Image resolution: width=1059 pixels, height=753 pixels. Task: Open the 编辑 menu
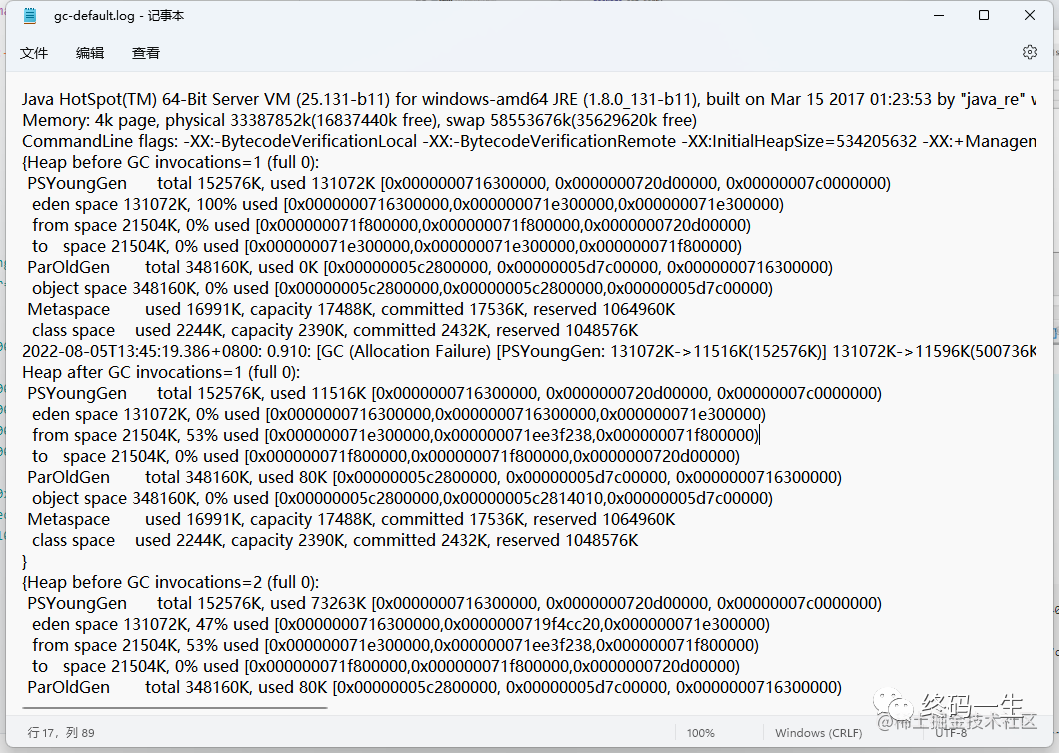(x=90, y=53)
